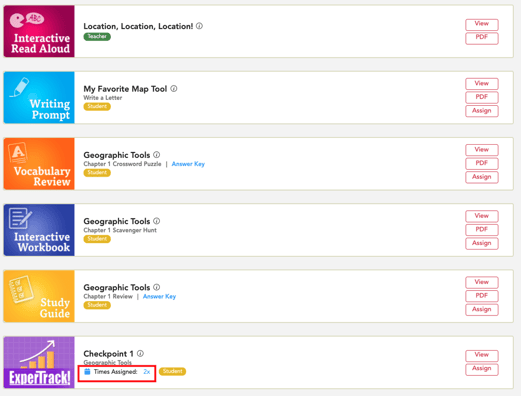The image size is (521, 396).
Task: Click Teacher tag under Location, Location, Location!
Action: pyautogui.click(x=97, y=36)
